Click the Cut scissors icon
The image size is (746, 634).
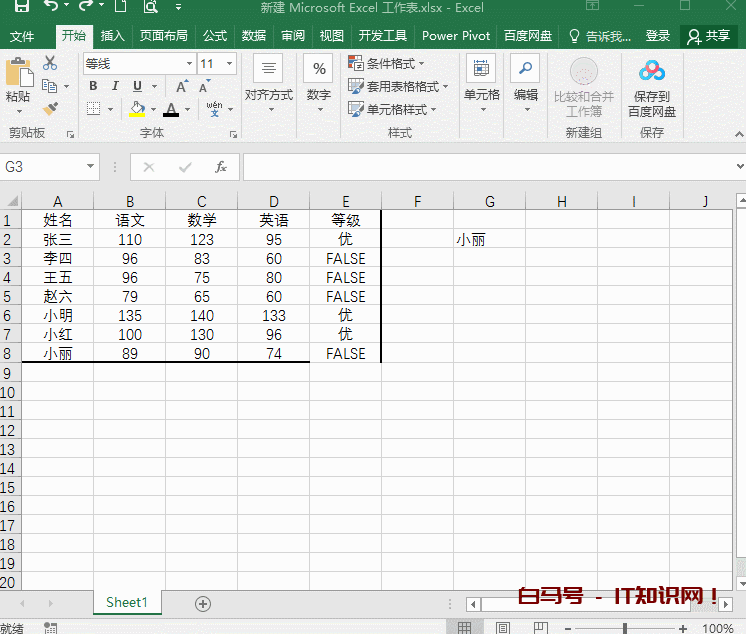point(50,64)
